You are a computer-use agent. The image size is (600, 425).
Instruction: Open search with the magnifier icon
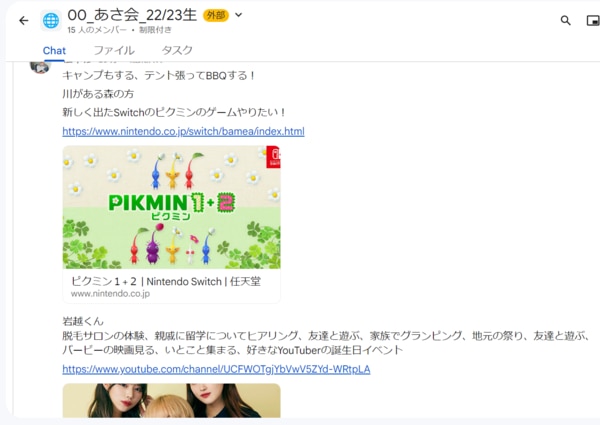565,20
